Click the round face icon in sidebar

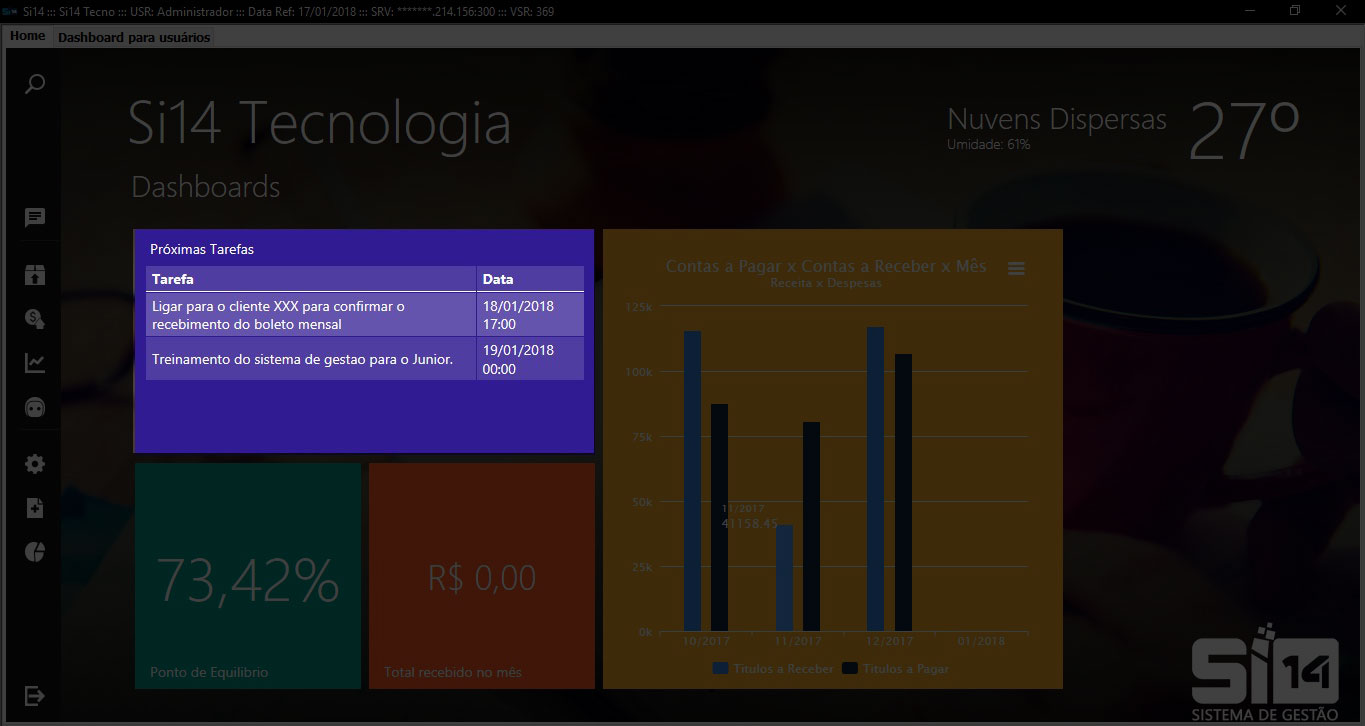(x=35, y=408)
